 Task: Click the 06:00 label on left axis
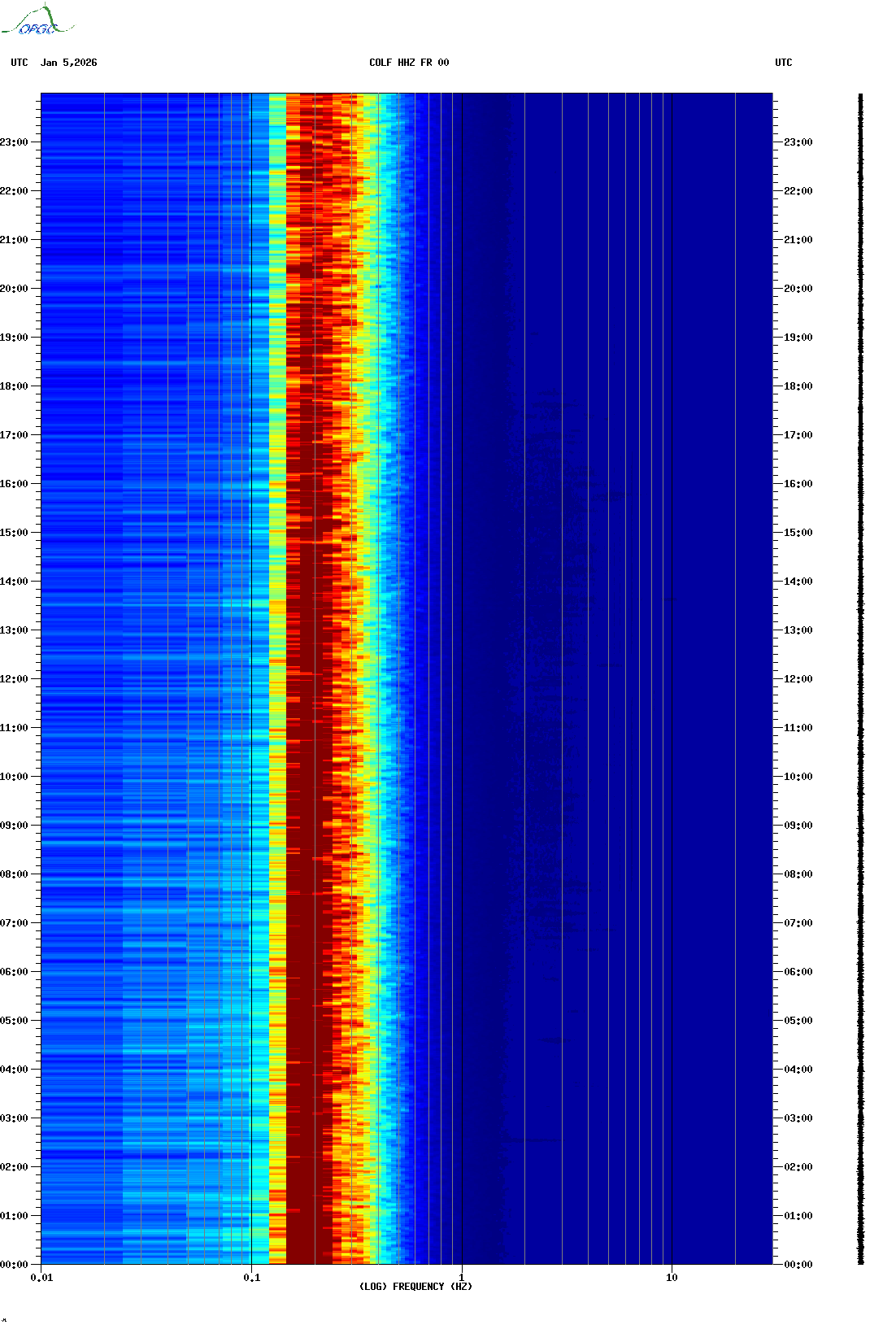[14, 972]
